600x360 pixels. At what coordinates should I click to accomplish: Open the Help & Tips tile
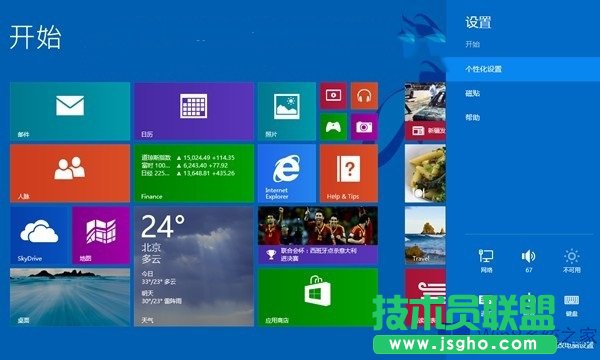click(x=349, y=173)
